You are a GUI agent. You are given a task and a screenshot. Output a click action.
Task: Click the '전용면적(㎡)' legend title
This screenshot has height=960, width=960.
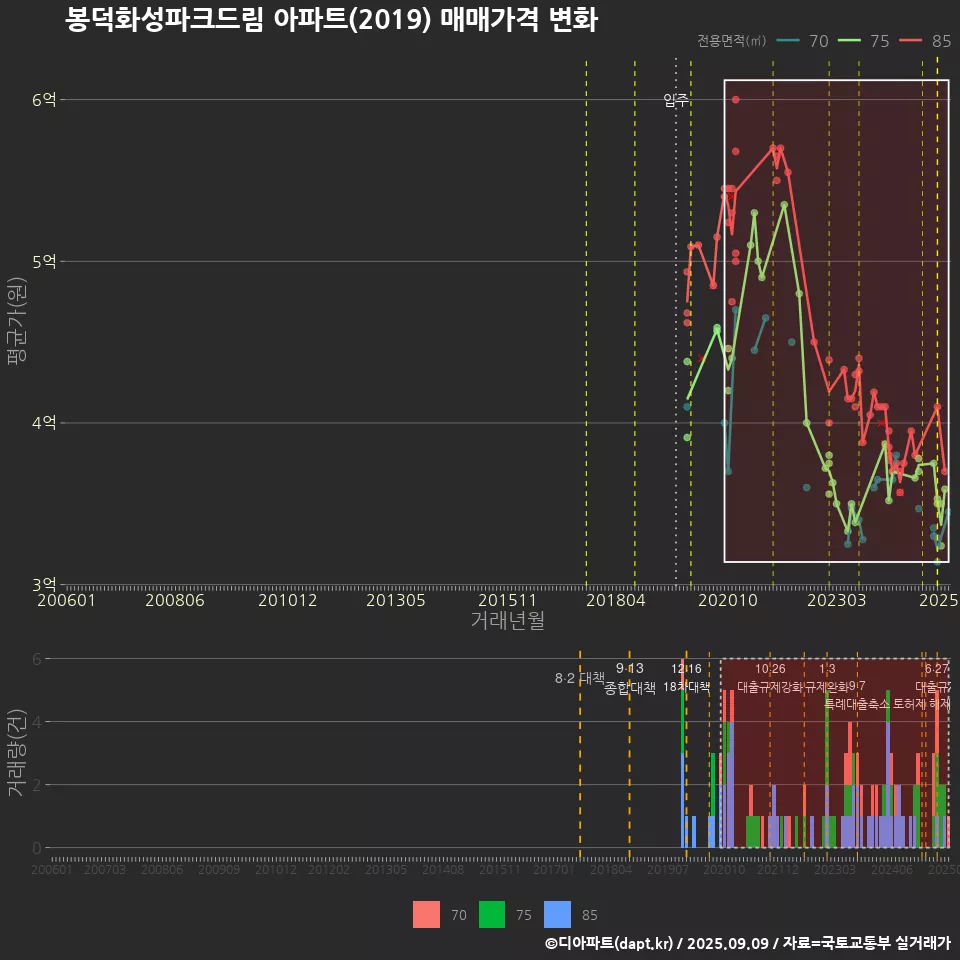coord(731,41)
